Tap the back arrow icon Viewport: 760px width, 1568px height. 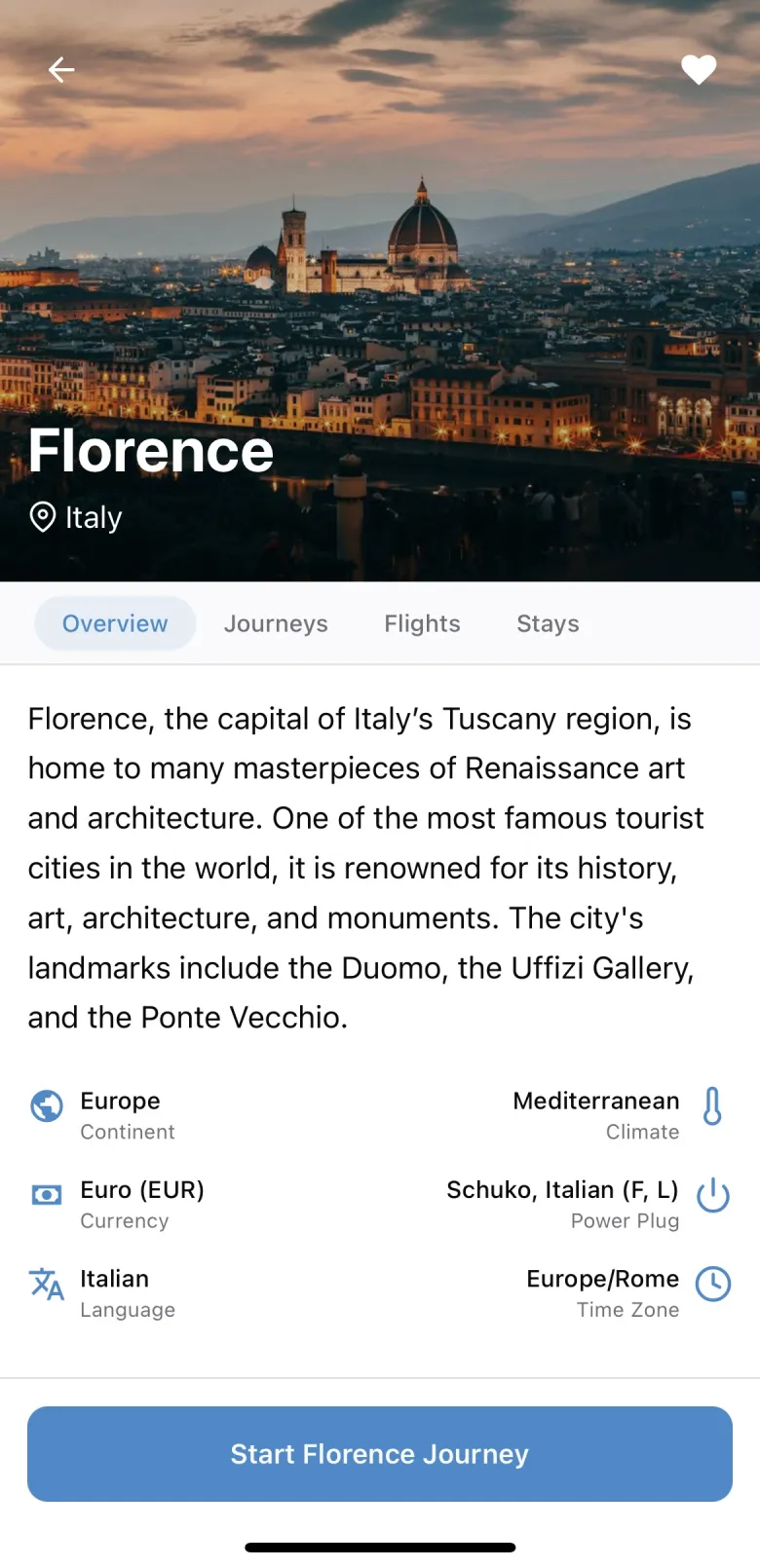(61, 70)
